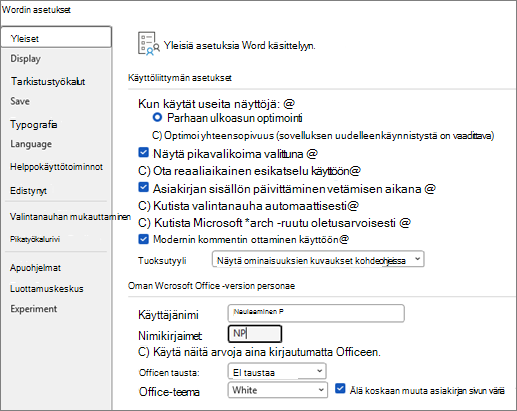The height and width of the screenshot is (411, 517).
Task: Click the Nimikirjaimet field containing NP
Action: (255, 334)
